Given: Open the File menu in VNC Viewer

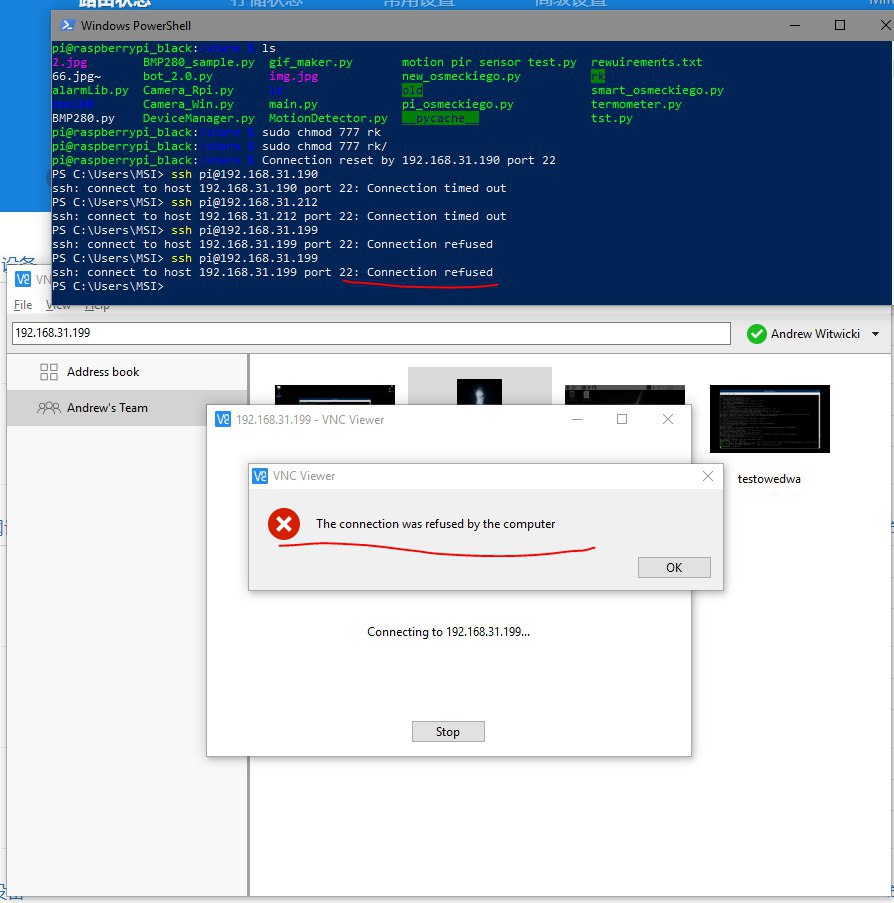Looking at the screenshot, I should (23, 305).
